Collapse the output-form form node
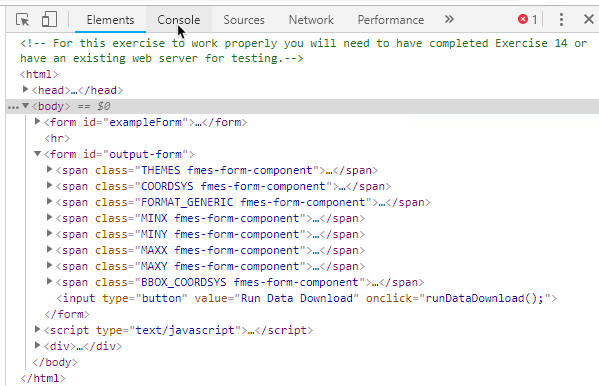Viewport: 599px width, 386px height. coord(37,154)
